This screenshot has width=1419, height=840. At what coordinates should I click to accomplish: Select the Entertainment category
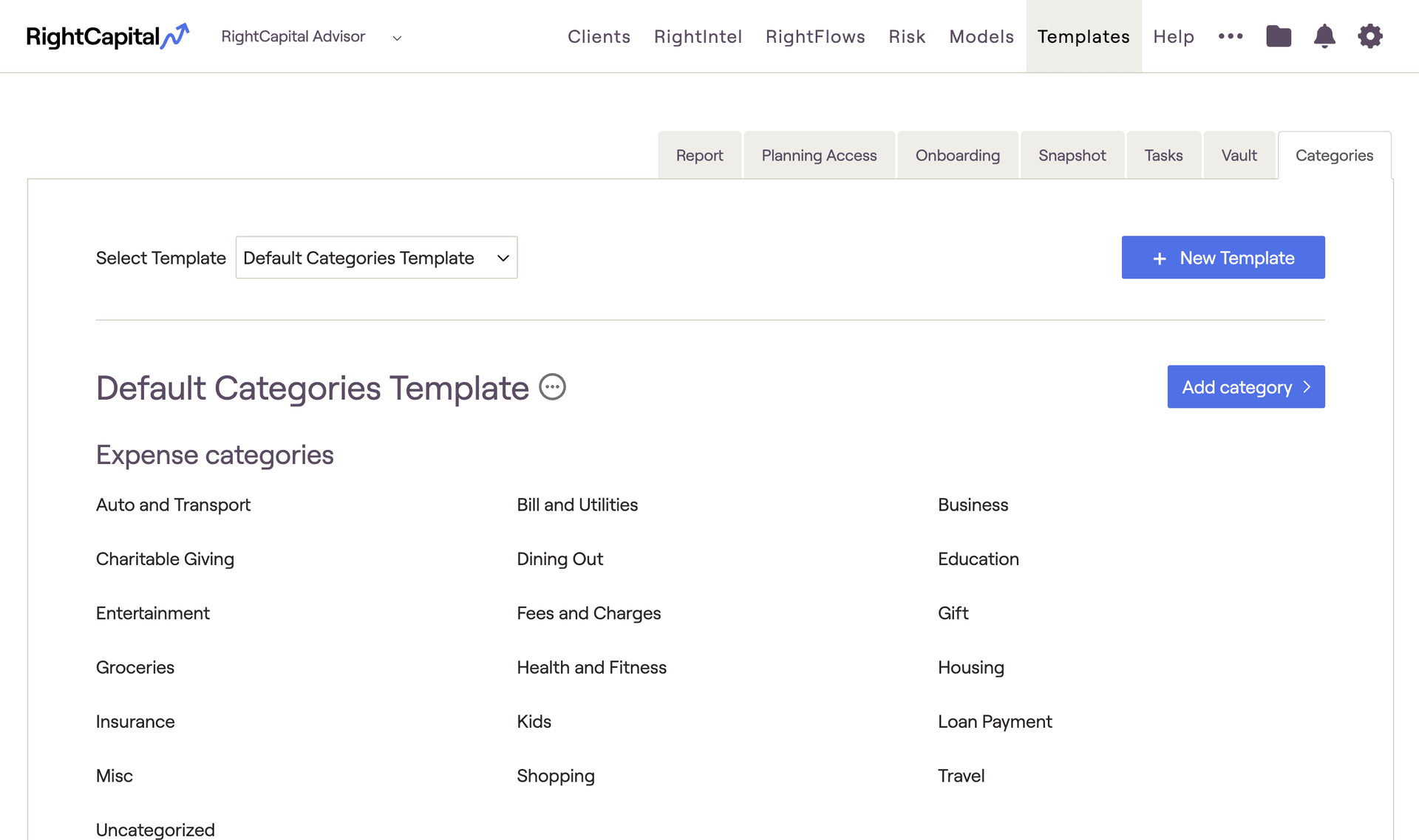152,613
